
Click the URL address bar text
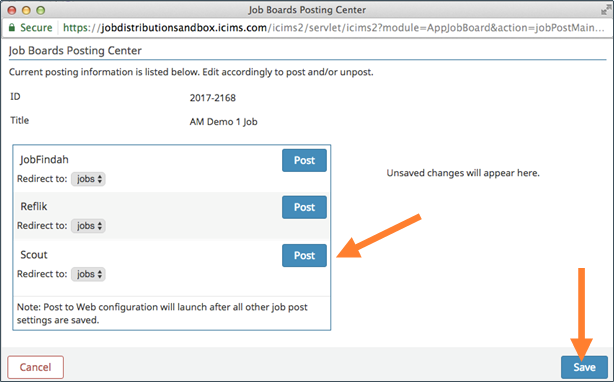[334, 28]
